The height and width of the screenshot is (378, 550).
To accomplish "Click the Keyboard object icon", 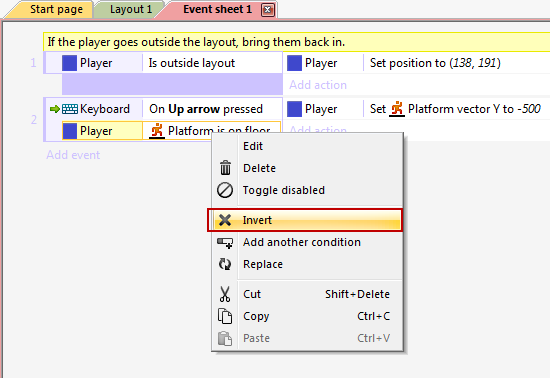I will (x=70, y=109).
